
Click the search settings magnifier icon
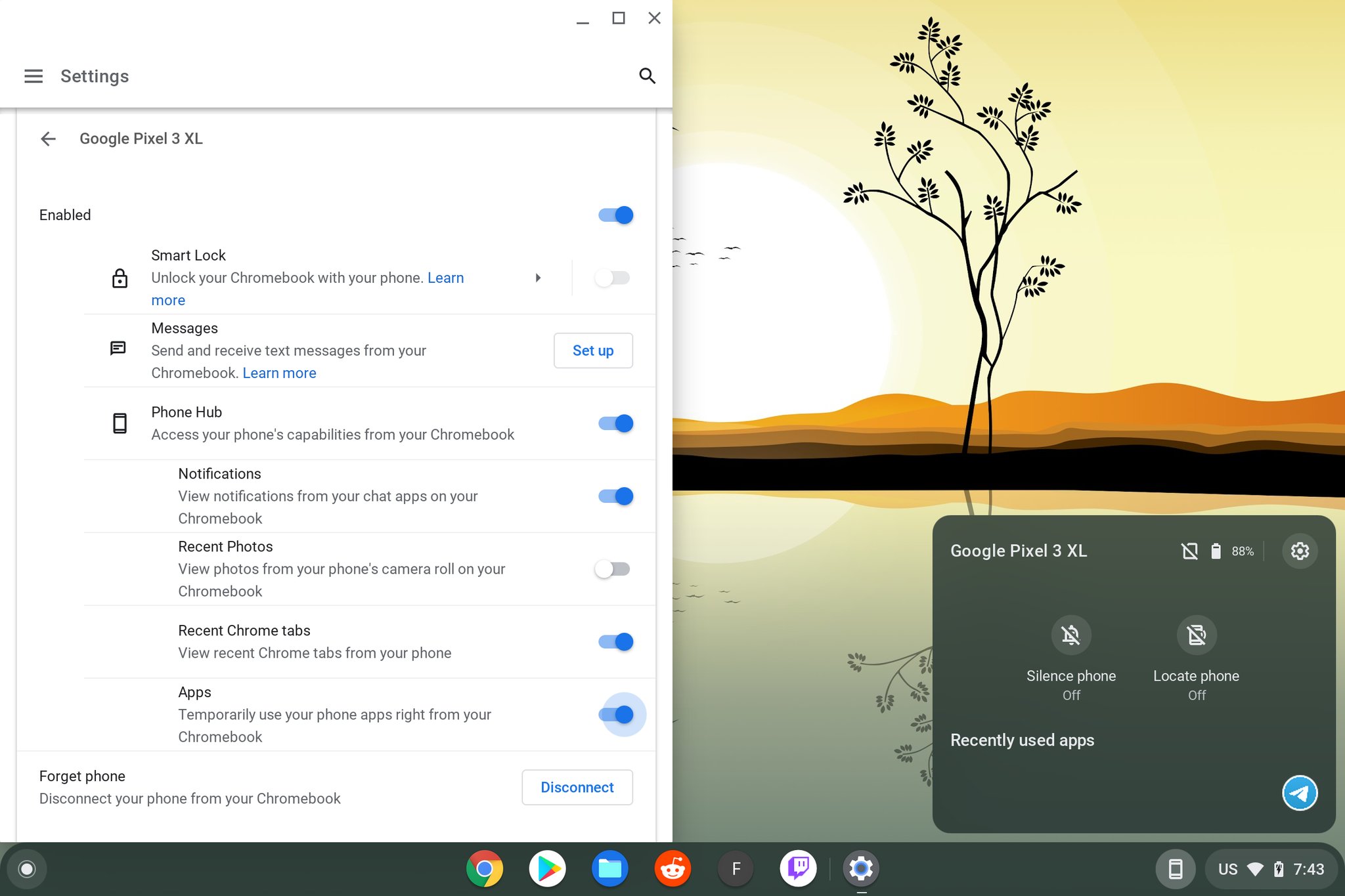coord(647,76)
